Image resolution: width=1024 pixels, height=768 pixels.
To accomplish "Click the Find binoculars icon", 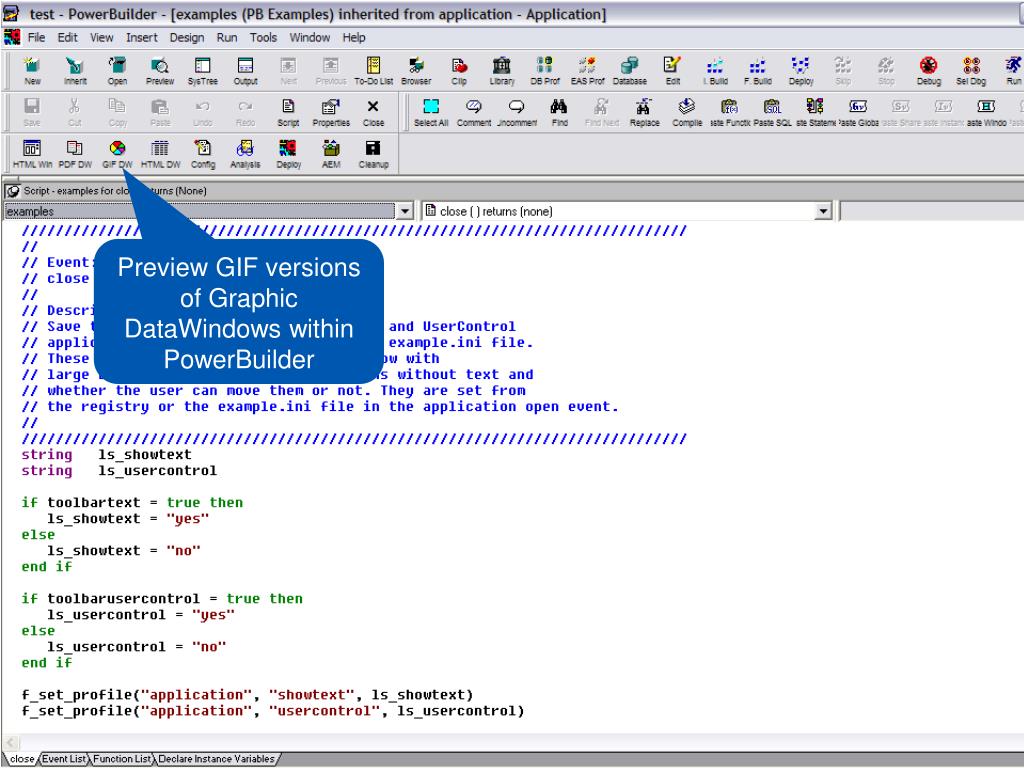I will point(559,112).
